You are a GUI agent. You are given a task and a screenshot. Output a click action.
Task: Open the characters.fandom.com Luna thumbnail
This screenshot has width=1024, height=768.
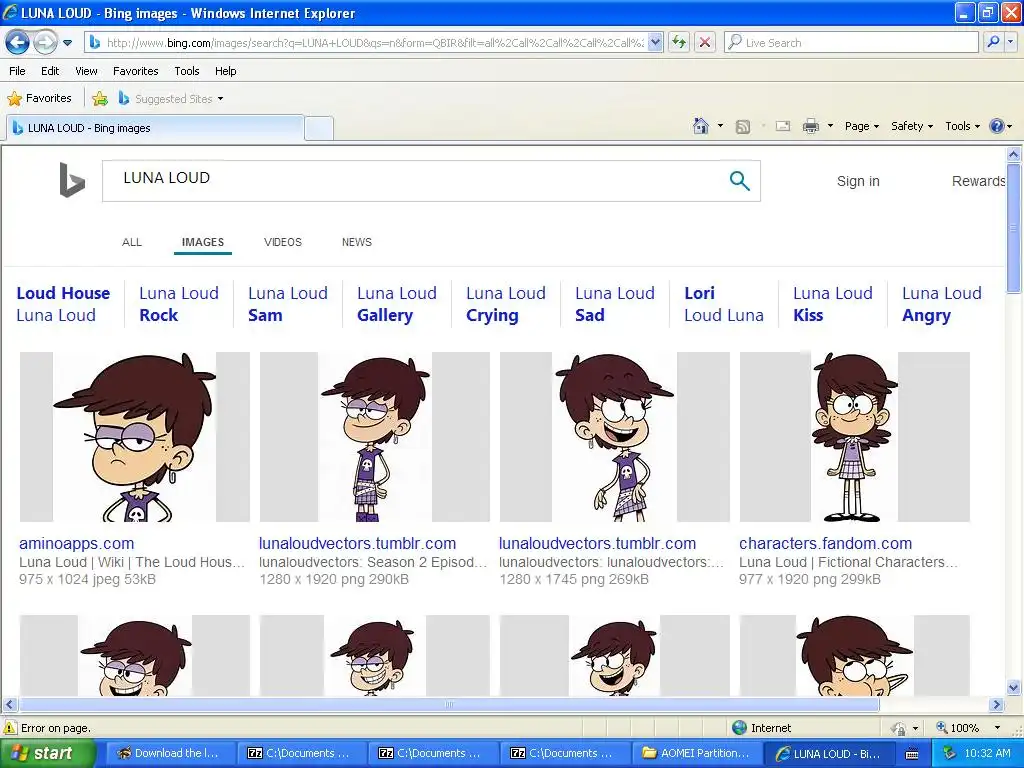coord(854,437)
